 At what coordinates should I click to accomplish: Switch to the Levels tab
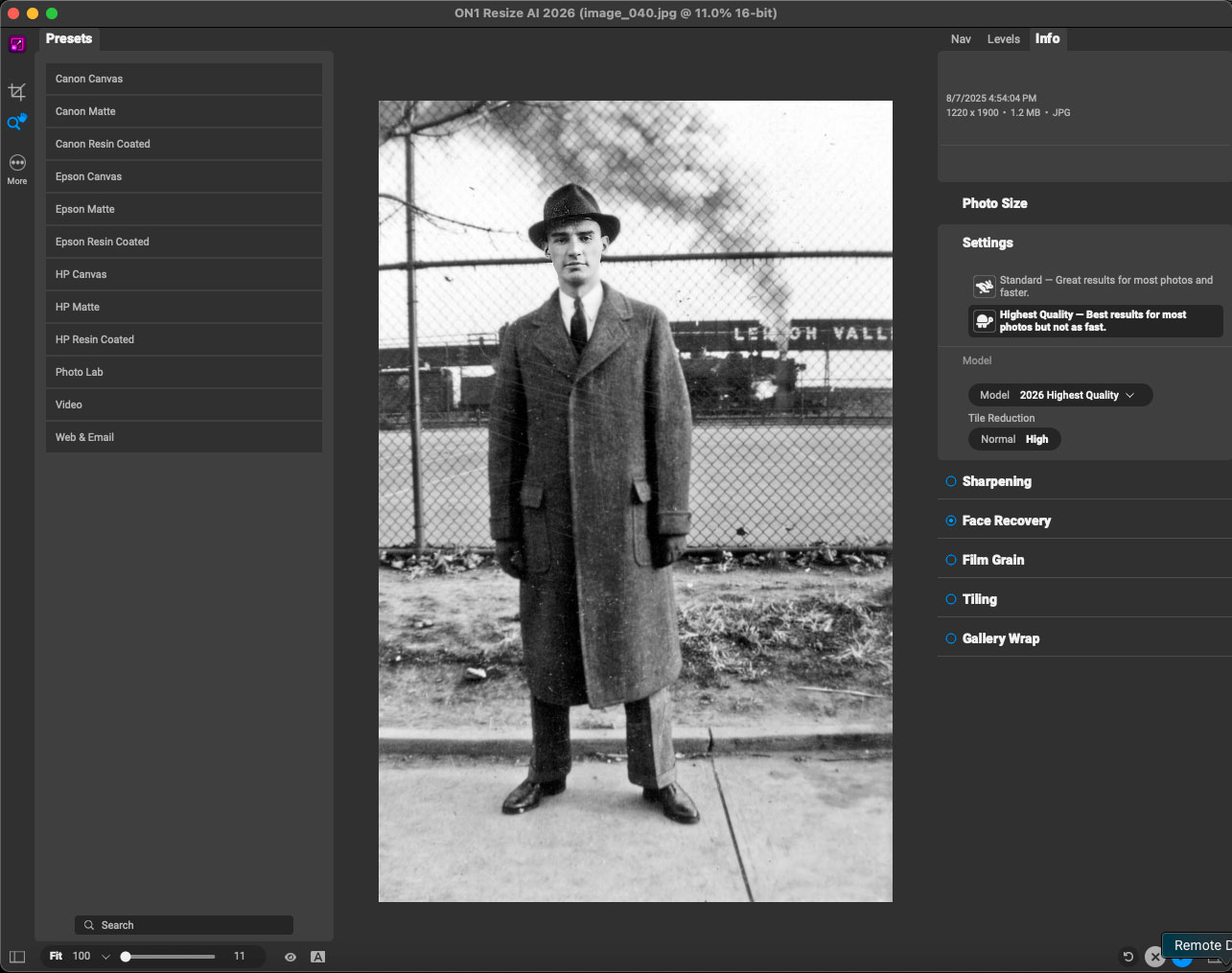pos(1003,39)
